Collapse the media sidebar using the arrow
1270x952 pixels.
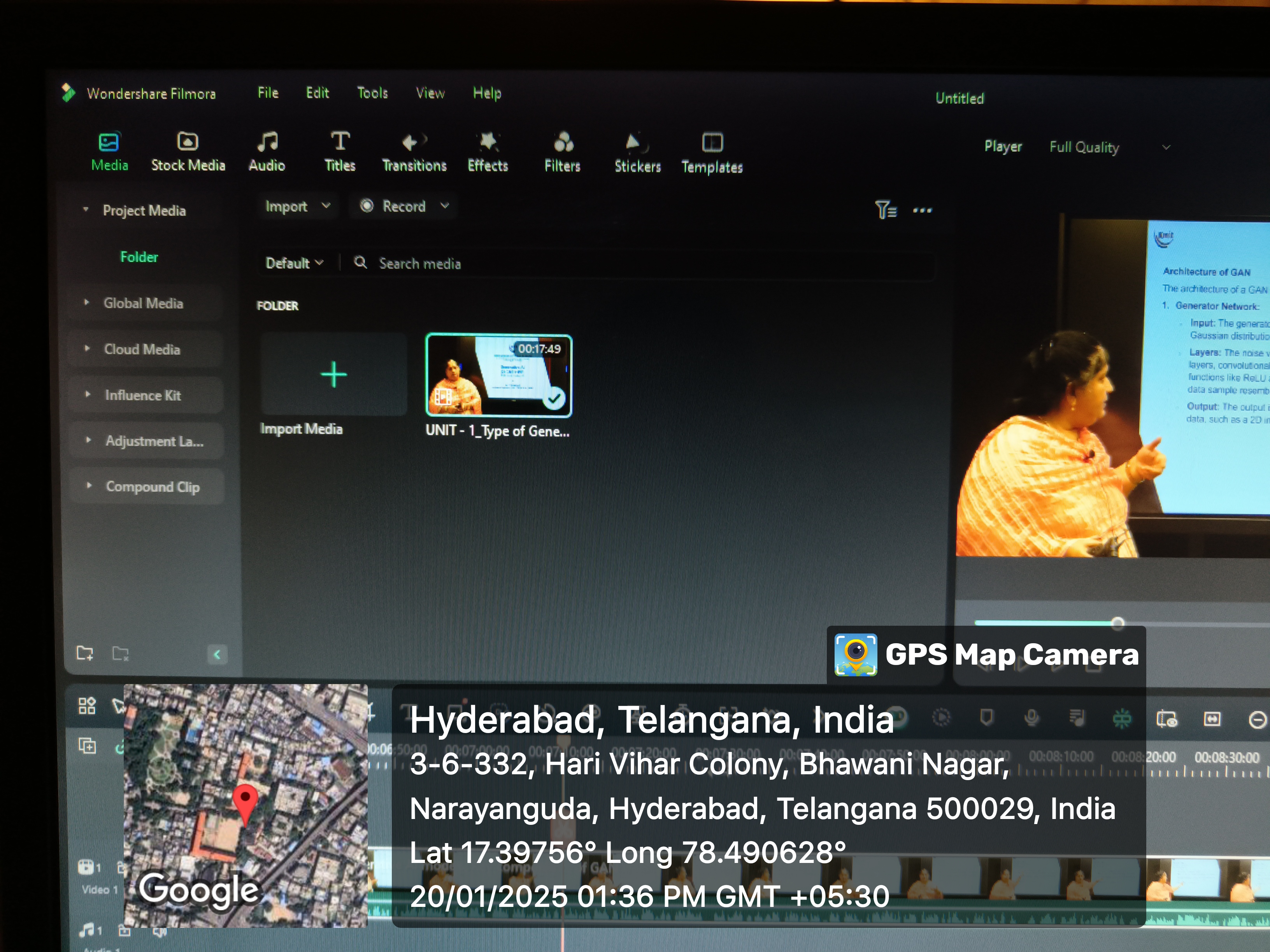point(217,654)
